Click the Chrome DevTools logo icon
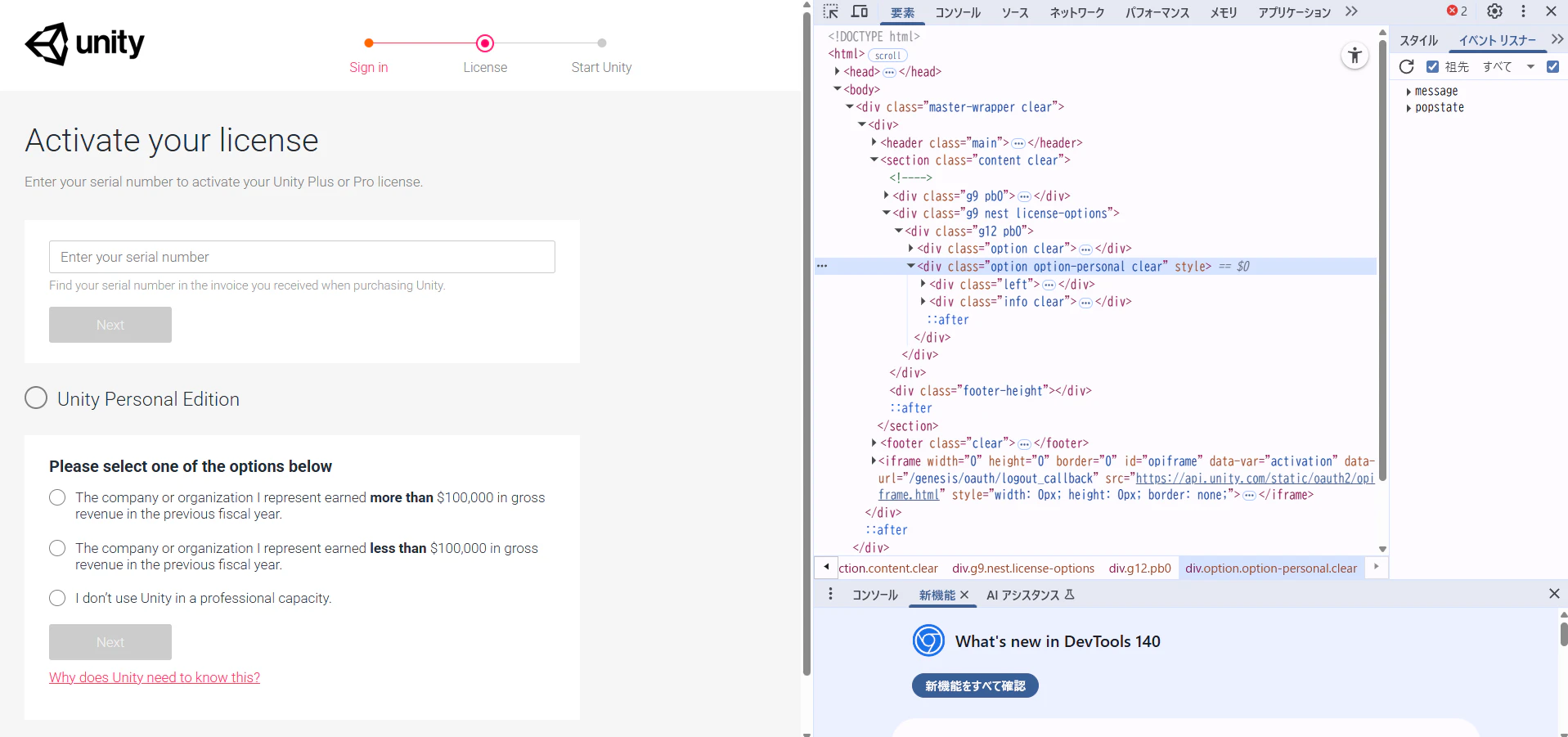 click(x=928, y=640)
